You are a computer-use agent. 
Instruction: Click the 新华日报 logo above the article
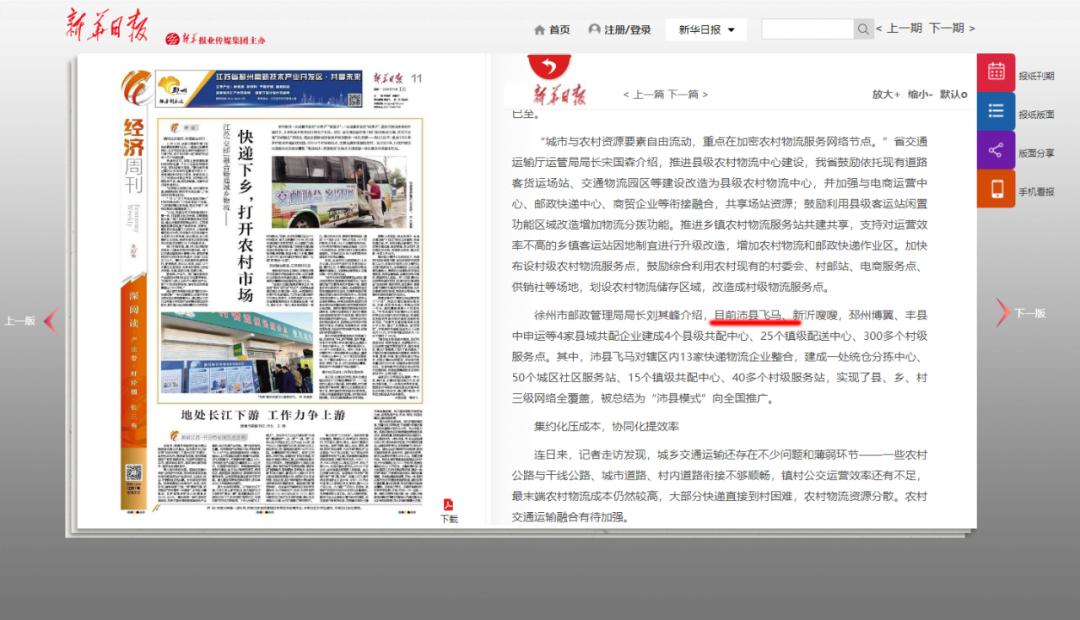[559, 94]
